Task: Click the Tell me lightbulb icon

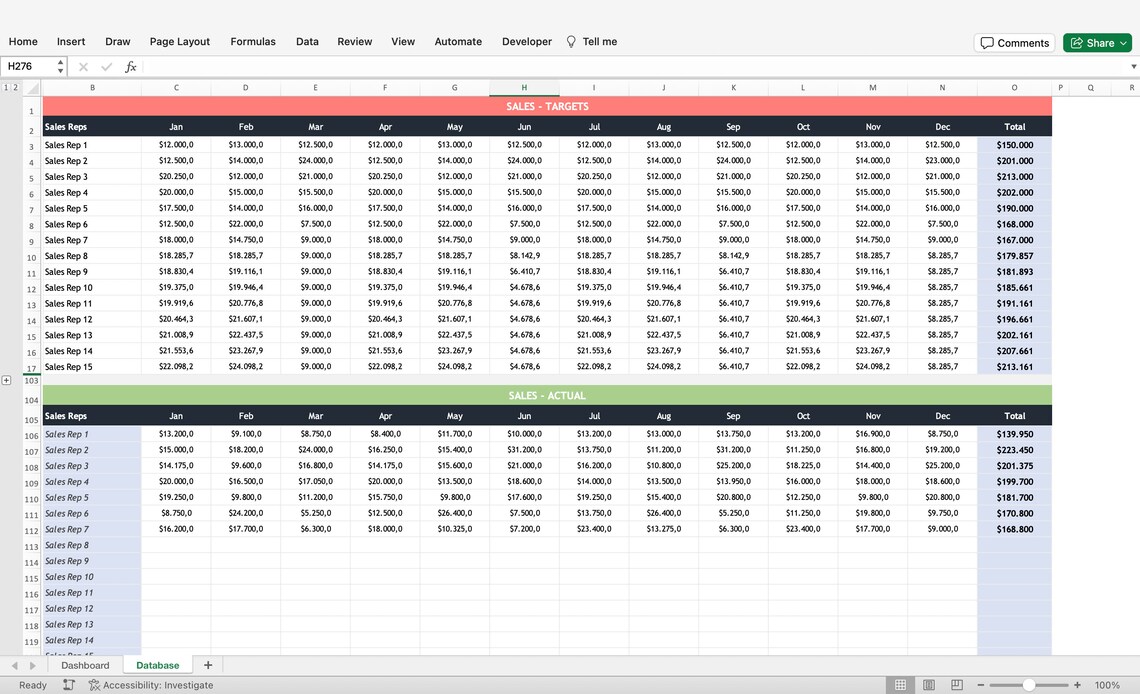Action: pos(571,42)
